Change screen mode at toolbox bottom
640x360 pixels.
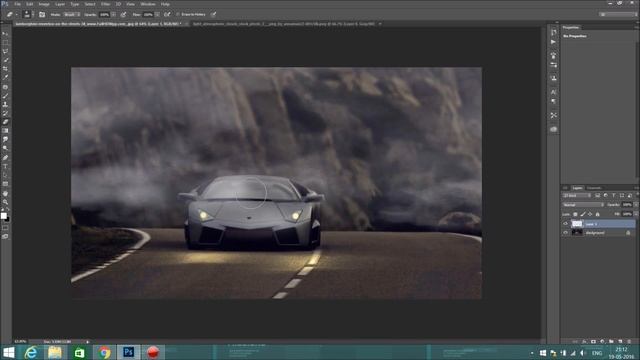(x=5, y=236)
